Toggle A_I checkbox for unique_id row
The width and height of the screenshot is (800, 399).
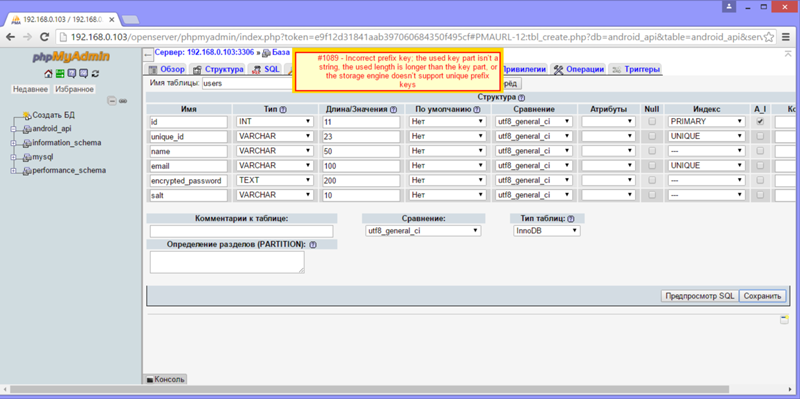[760, 137]
